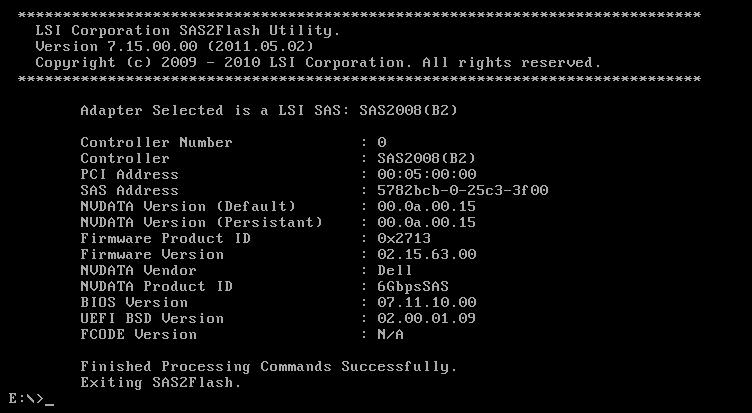This screenshot has height=413, width=752.
Task: Select the Version 7.15.00.00 text line
Action: 175,47
